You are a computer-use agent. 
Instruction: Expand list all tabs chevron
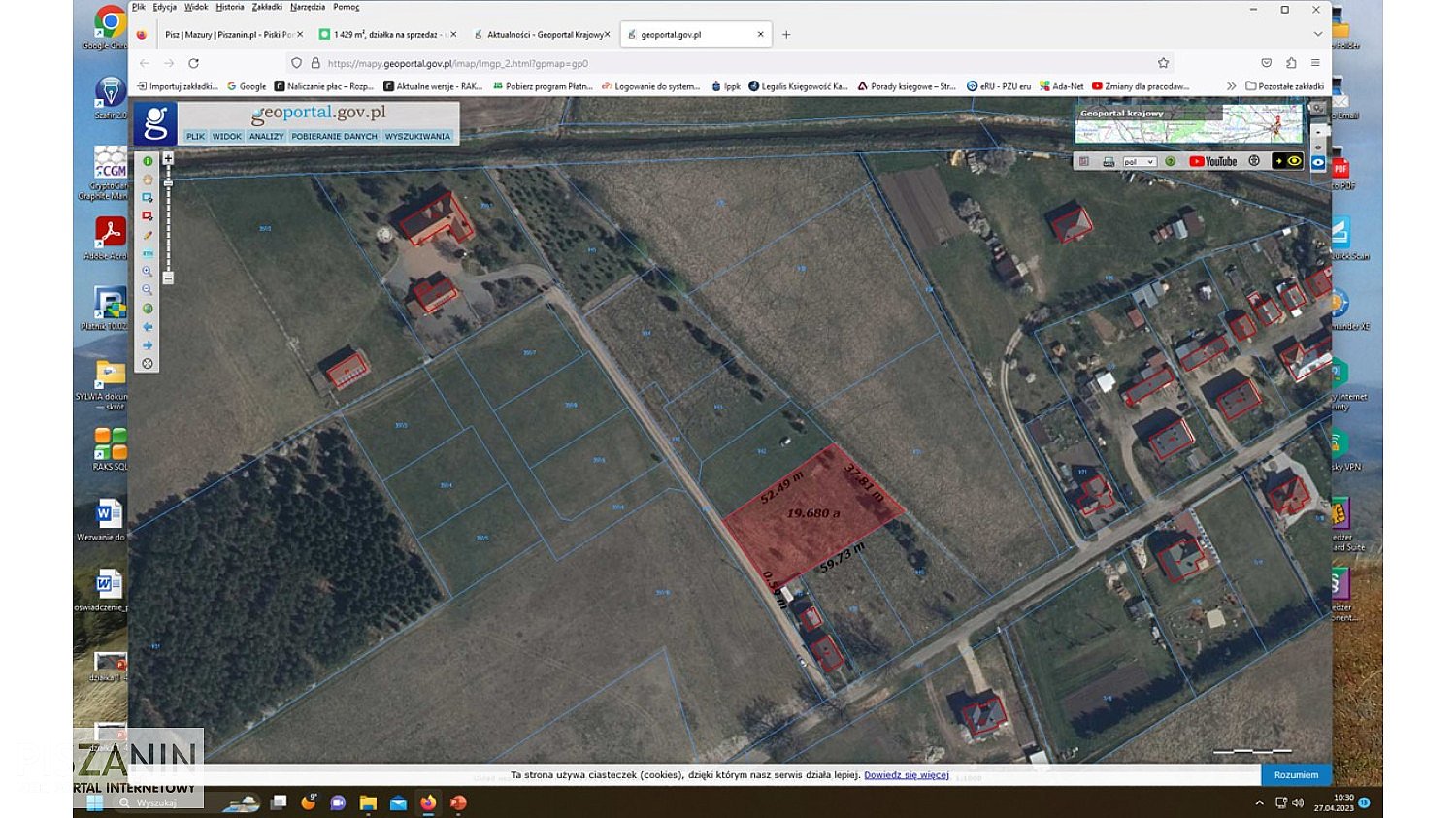[1317, 34]
